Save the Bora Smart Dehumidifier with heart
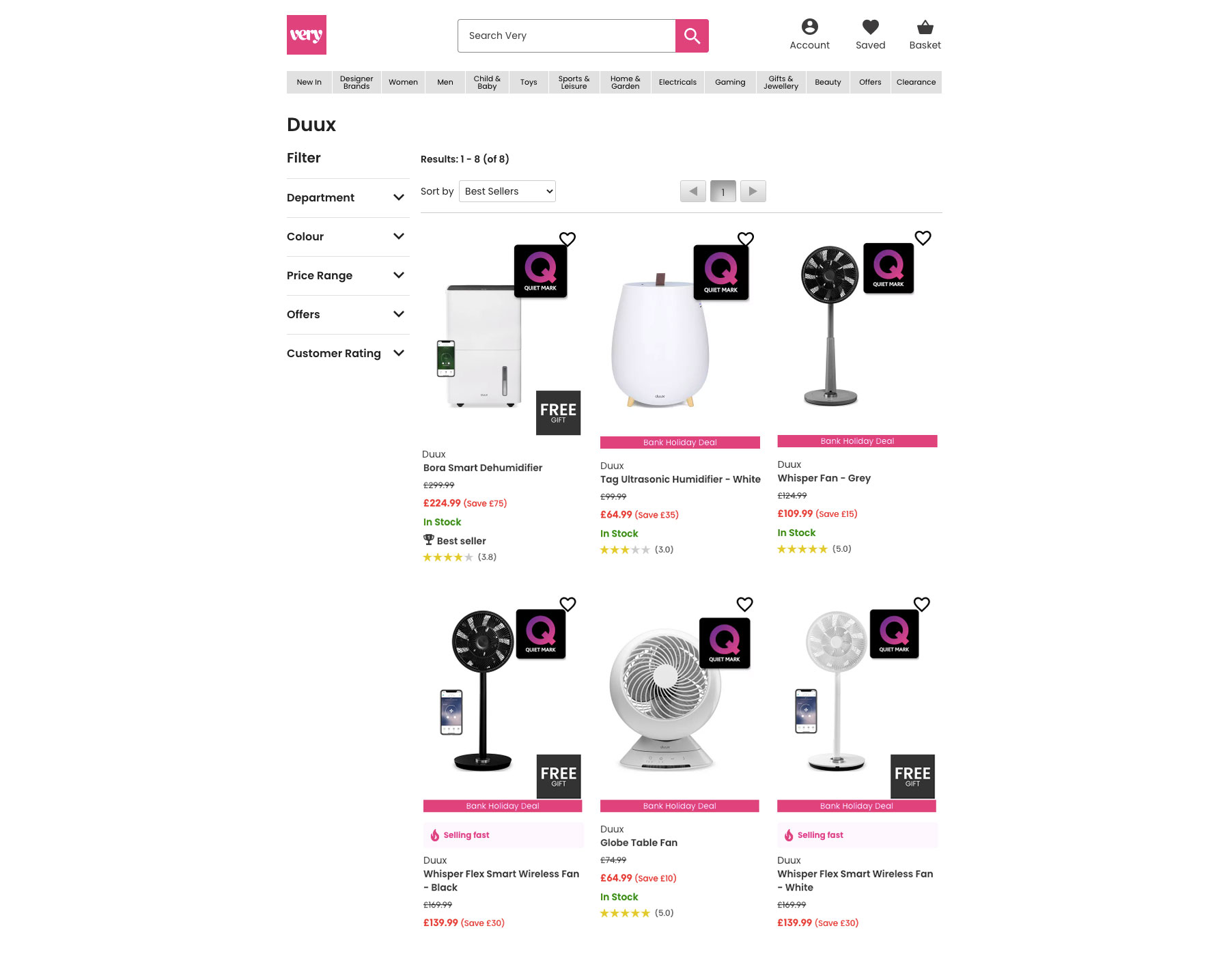Viewport: 1232px width, 954px height. point(568,239)
